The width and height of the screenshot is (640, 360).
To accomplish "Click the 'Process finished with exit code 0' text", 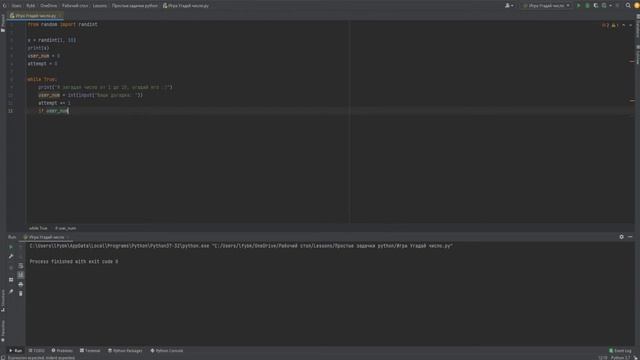I will 73,262.
